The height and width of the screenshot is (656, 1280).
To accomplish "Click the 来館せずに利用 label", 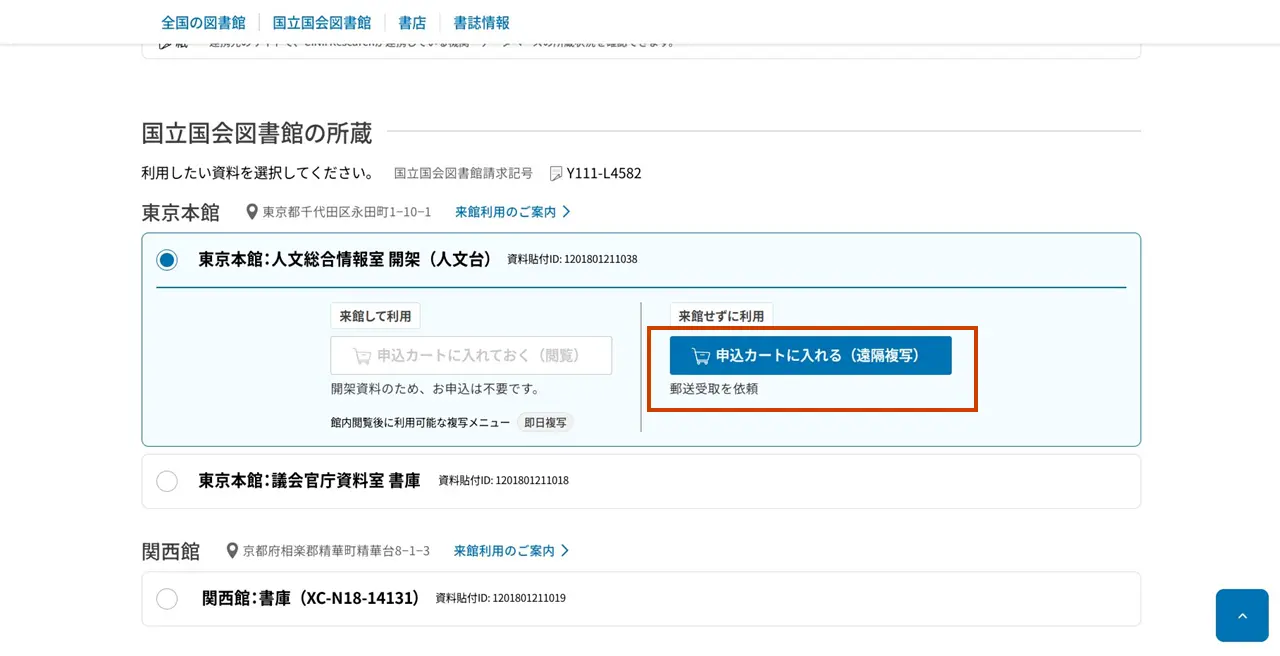I will pyautogui.click(x=721, y=316).
